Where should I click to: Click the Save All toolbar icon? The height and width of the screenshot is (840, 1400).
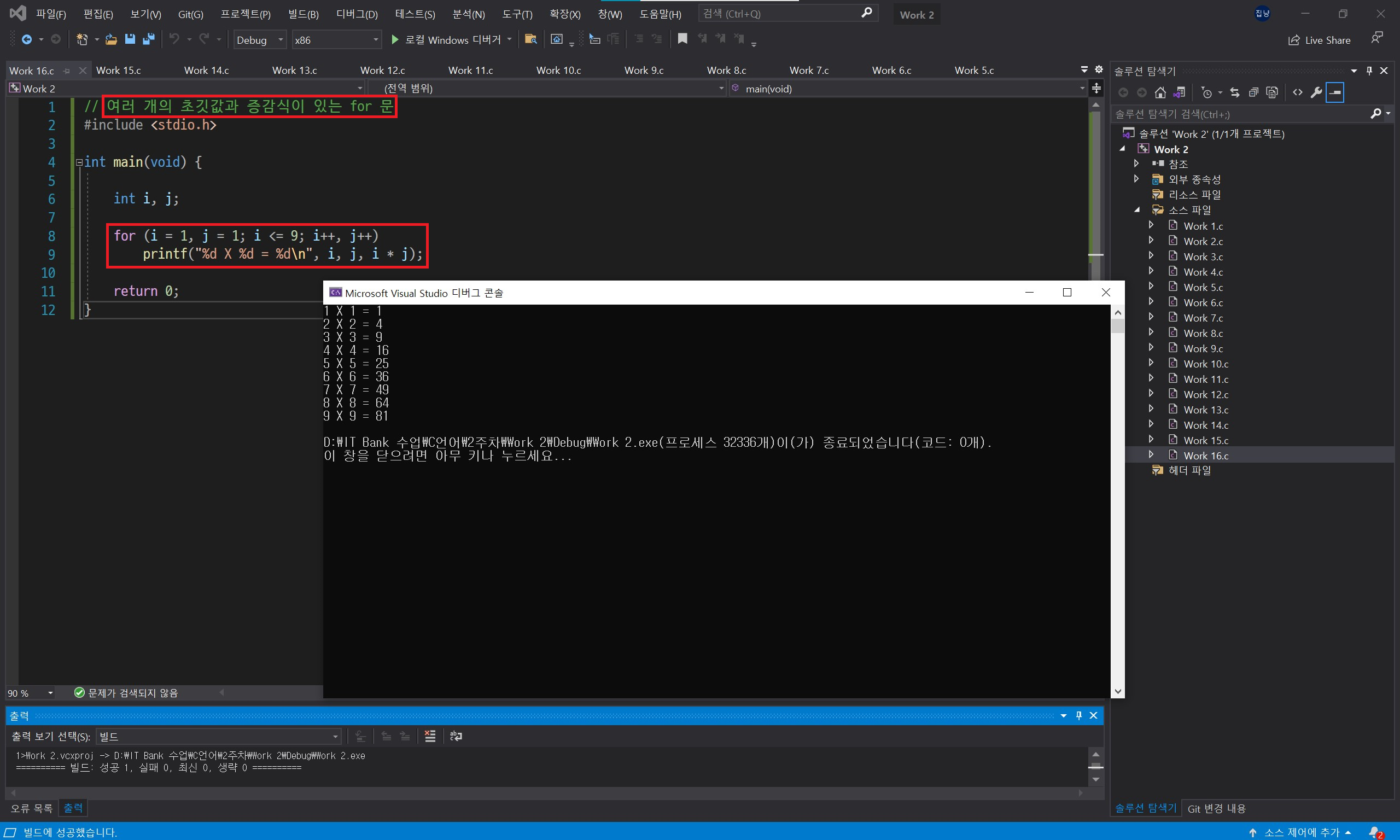[x=149, y=39]
